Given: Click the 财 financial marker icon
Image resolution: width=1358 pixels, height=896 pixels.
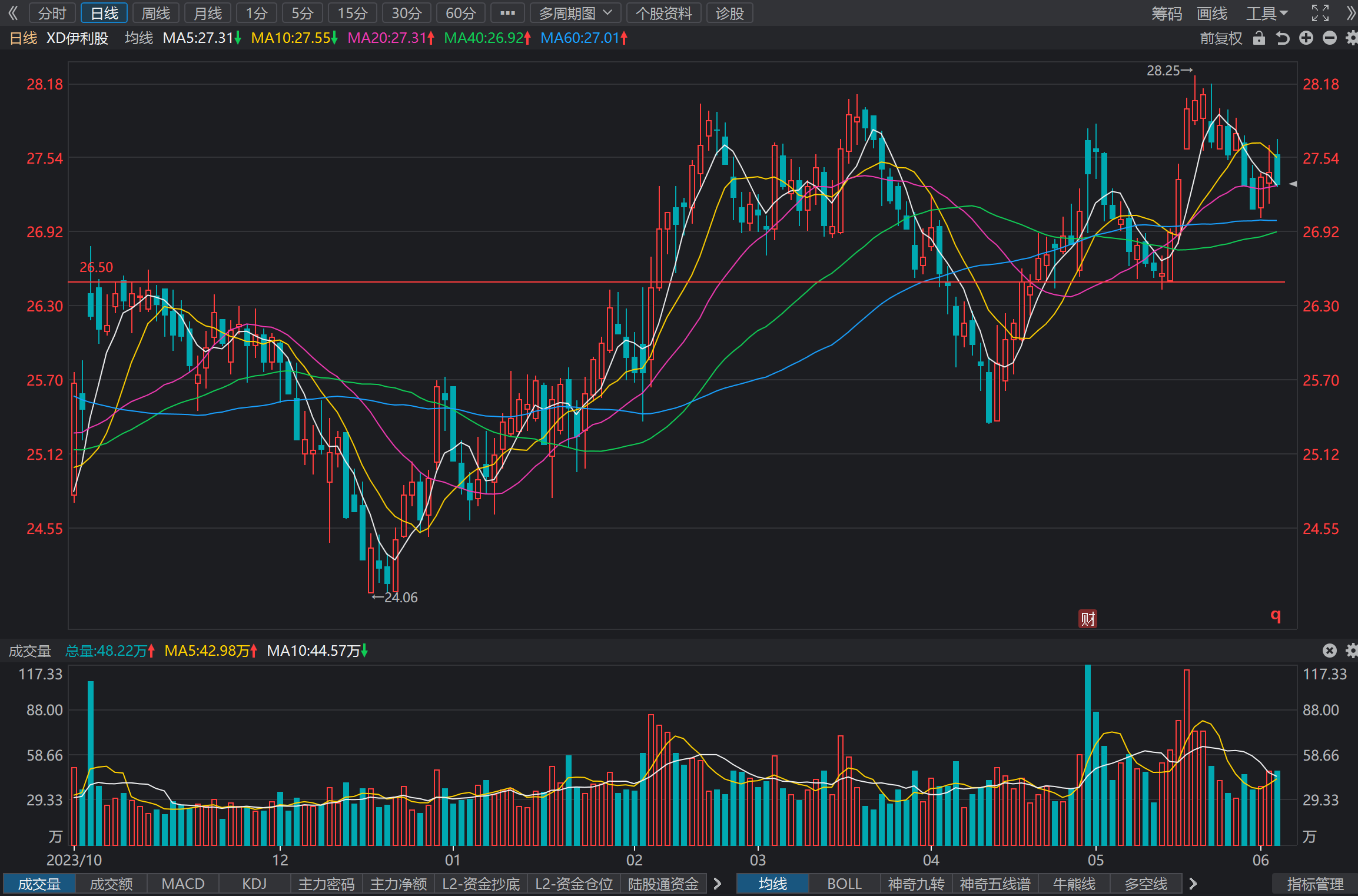Looking at the screenshot, I should (1087, 619).
